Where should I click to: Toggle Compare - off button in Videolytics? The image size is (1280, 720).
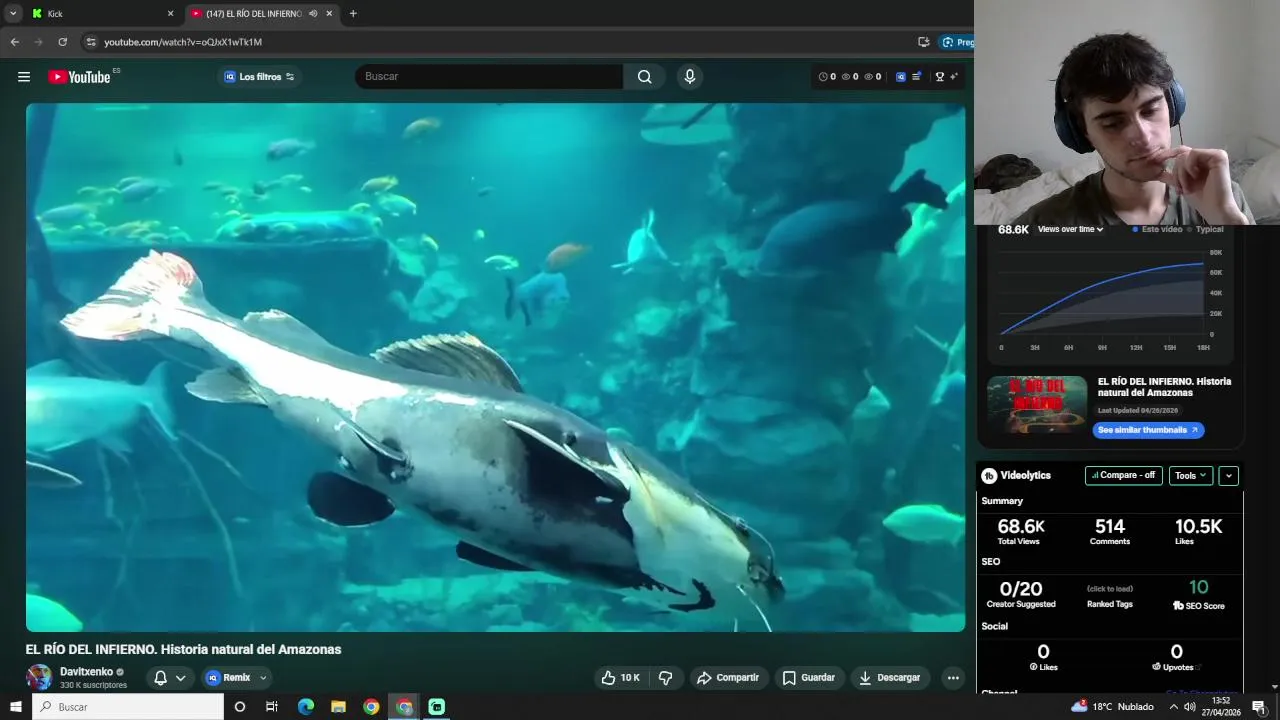point(1124,476)
